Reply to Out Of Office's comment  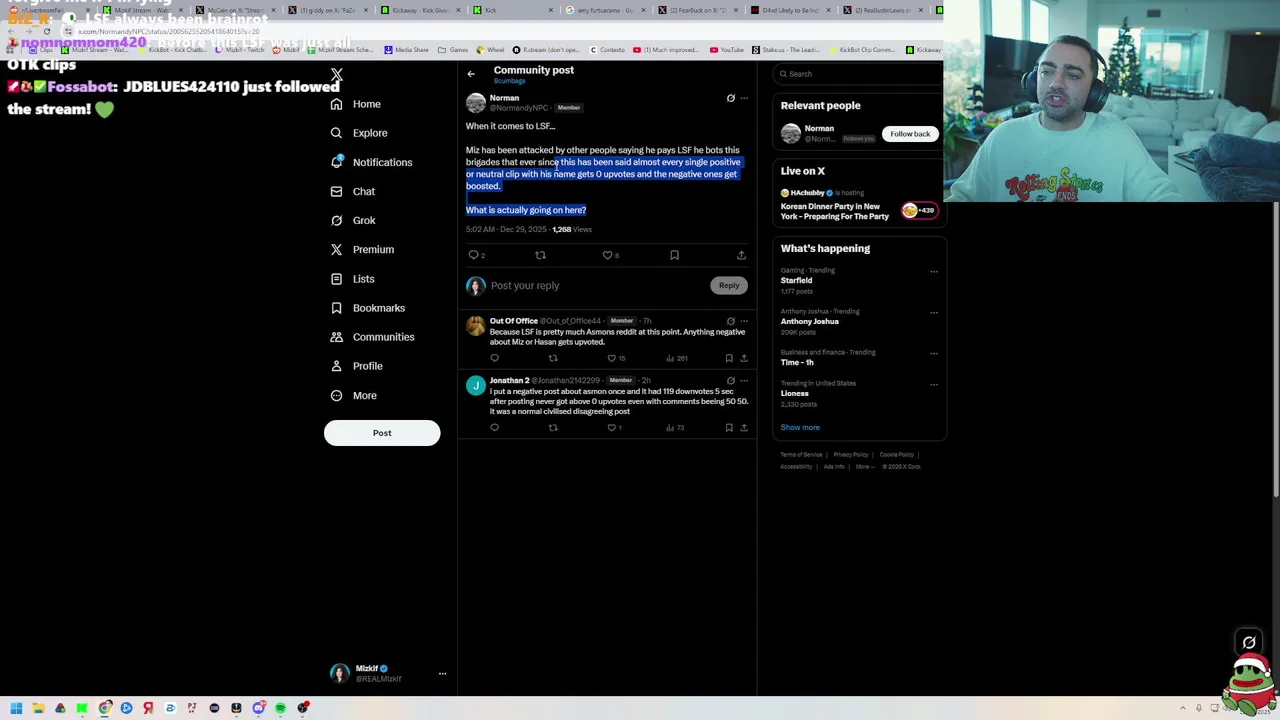[x=494, y=358]
